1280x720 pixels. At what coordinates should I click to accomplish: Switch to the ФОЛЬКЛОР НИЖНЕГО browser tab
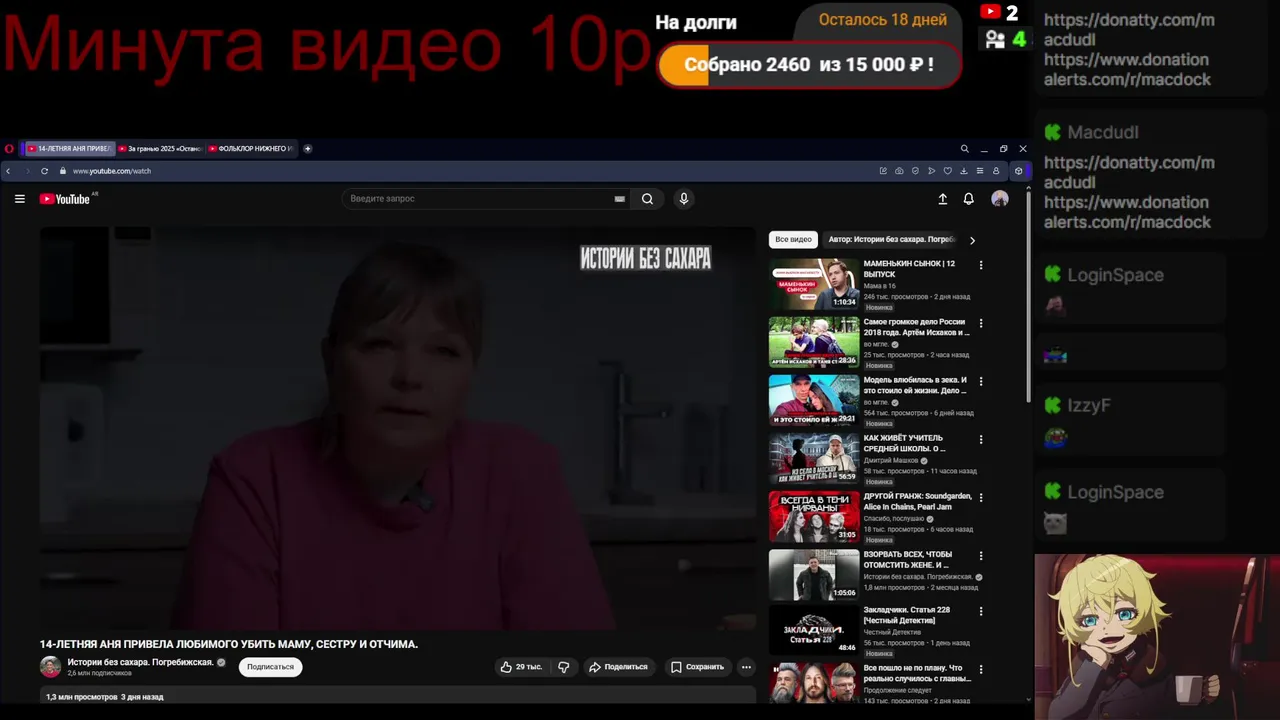pyautogui.click(x=250, y=149)
